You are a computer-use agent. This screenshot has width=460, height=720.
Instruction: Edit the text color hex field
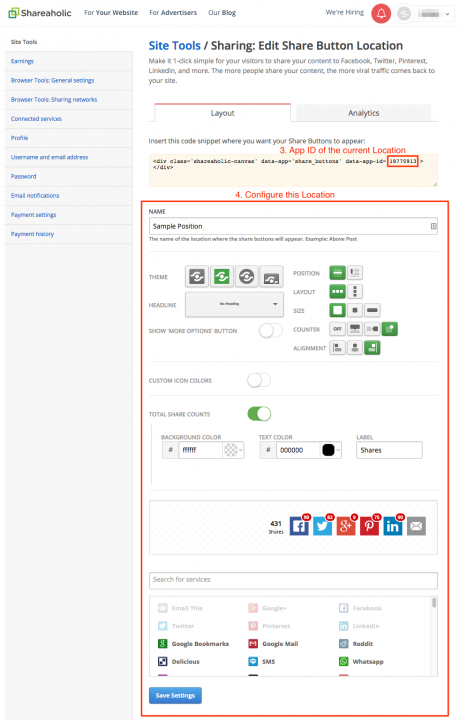(x=298, y=450)
